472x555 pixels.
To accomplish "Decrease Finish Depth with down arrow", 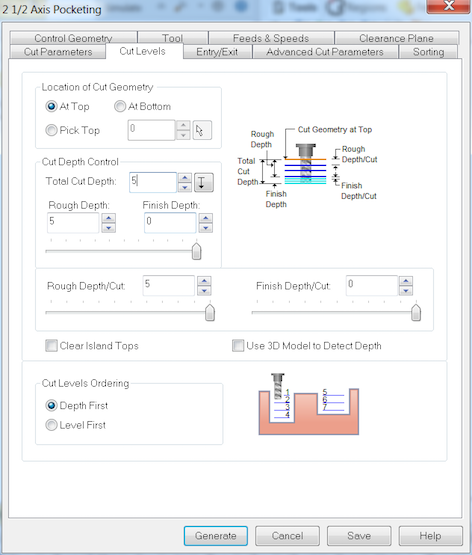I will click(x=206, y=228).
